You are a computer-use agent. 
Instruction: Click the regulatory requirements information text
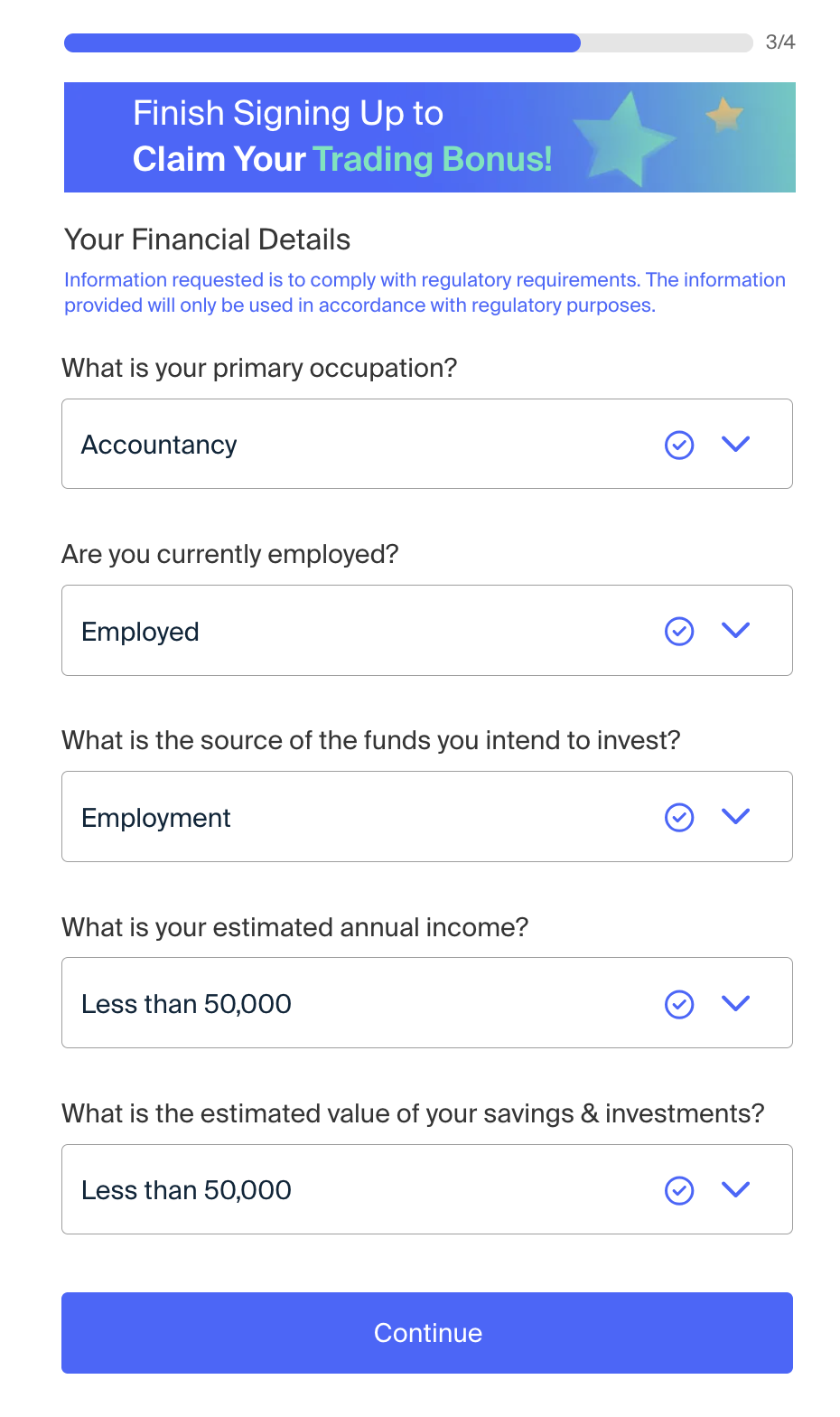425,293
